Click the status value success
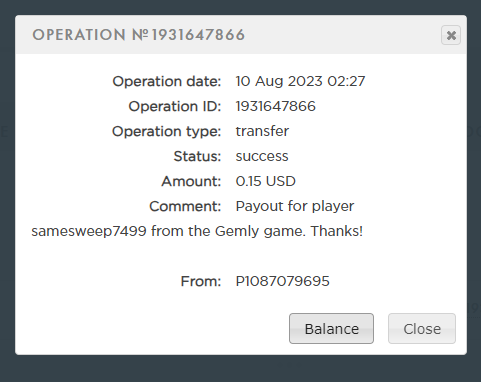The width and height of the screenshot is (481, 382). point(262,156)
